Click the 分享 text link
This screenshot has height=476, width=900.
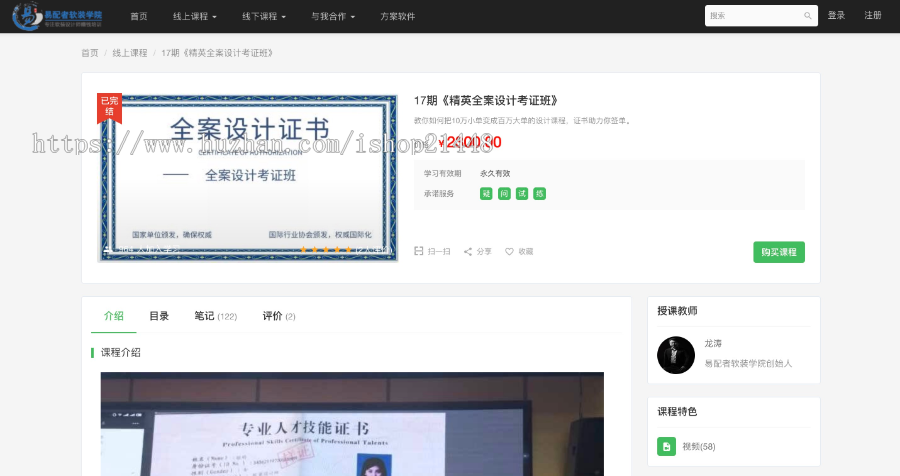[484, 251]
